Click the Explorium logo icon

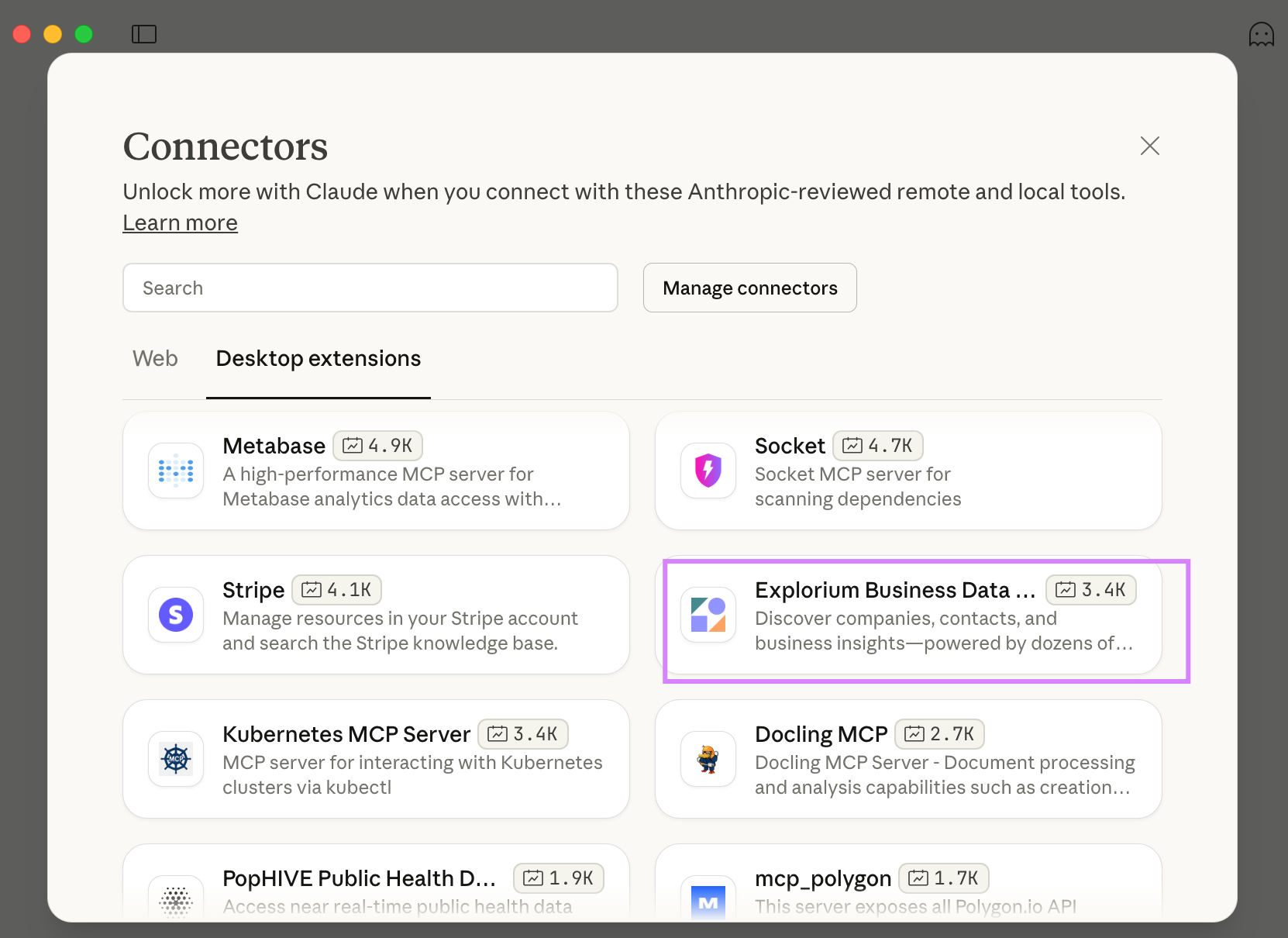click(x=708, y=615)
